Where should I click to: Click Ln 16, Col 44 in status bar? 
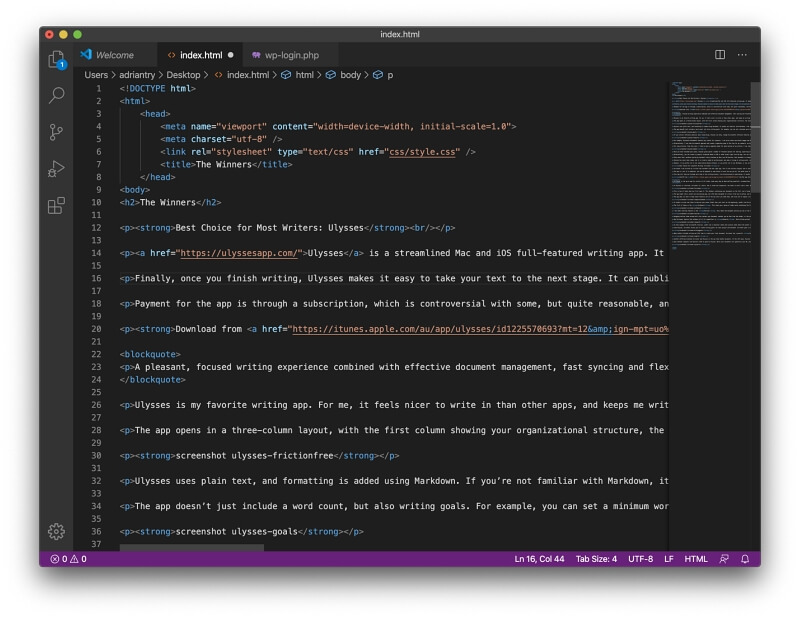pyautogui.click(x=539, y=559)
